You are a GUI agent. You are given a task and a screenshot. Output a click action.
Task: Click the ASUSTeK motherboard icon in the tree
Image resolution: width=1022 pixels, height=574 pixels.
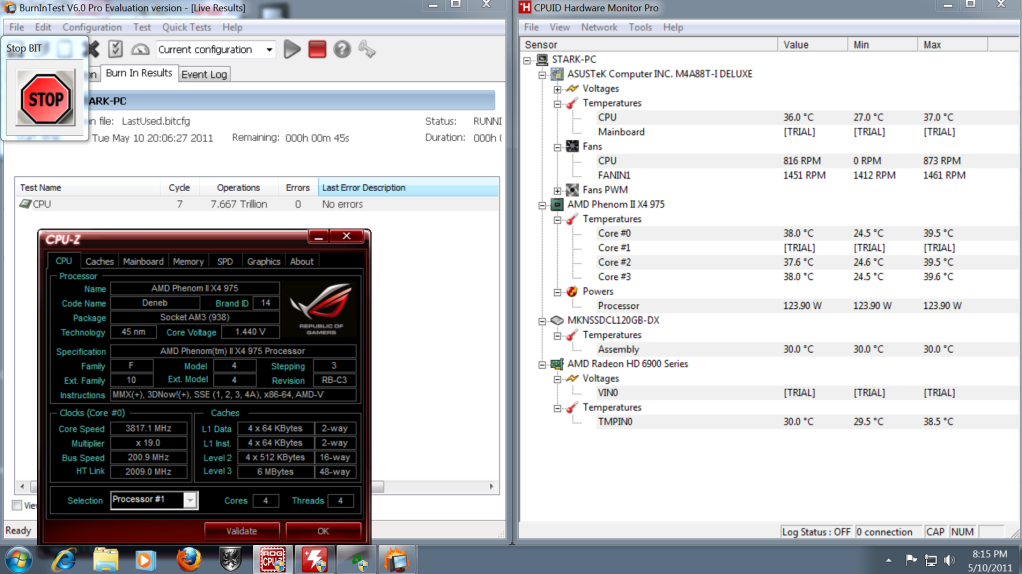click(557, 74)
